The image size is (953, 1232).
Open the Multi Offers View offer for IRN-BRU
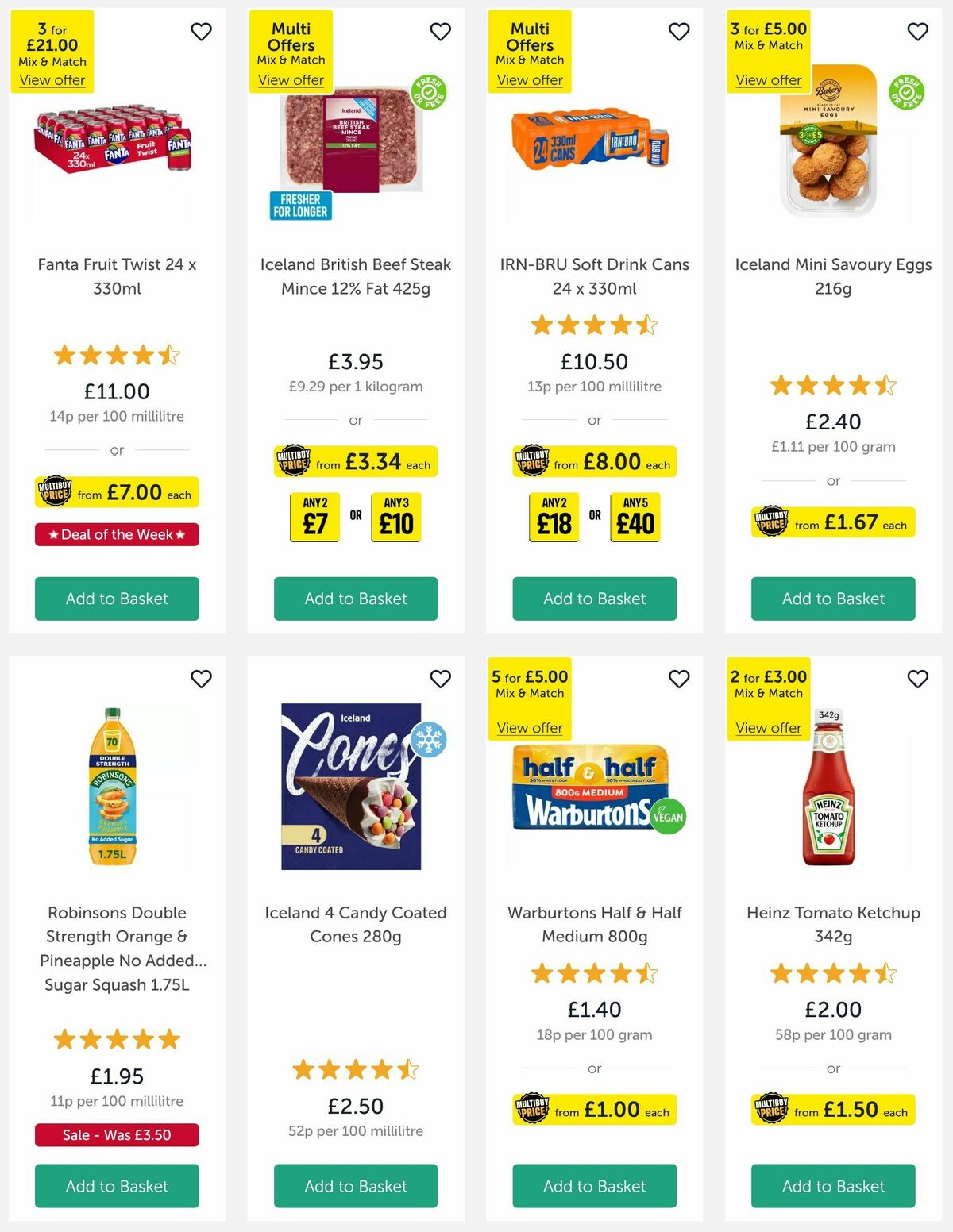click(x=529, y=80)
